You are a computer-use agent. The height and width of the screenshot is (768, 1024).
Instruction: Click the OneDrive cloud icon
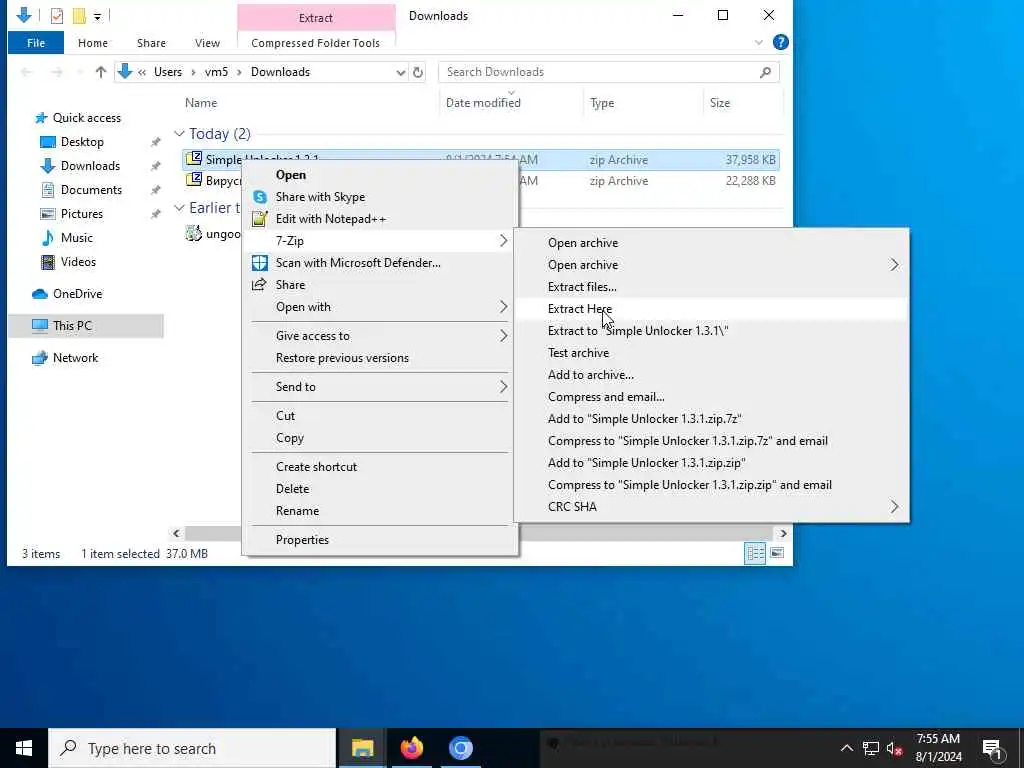click(x=40, y=294)
